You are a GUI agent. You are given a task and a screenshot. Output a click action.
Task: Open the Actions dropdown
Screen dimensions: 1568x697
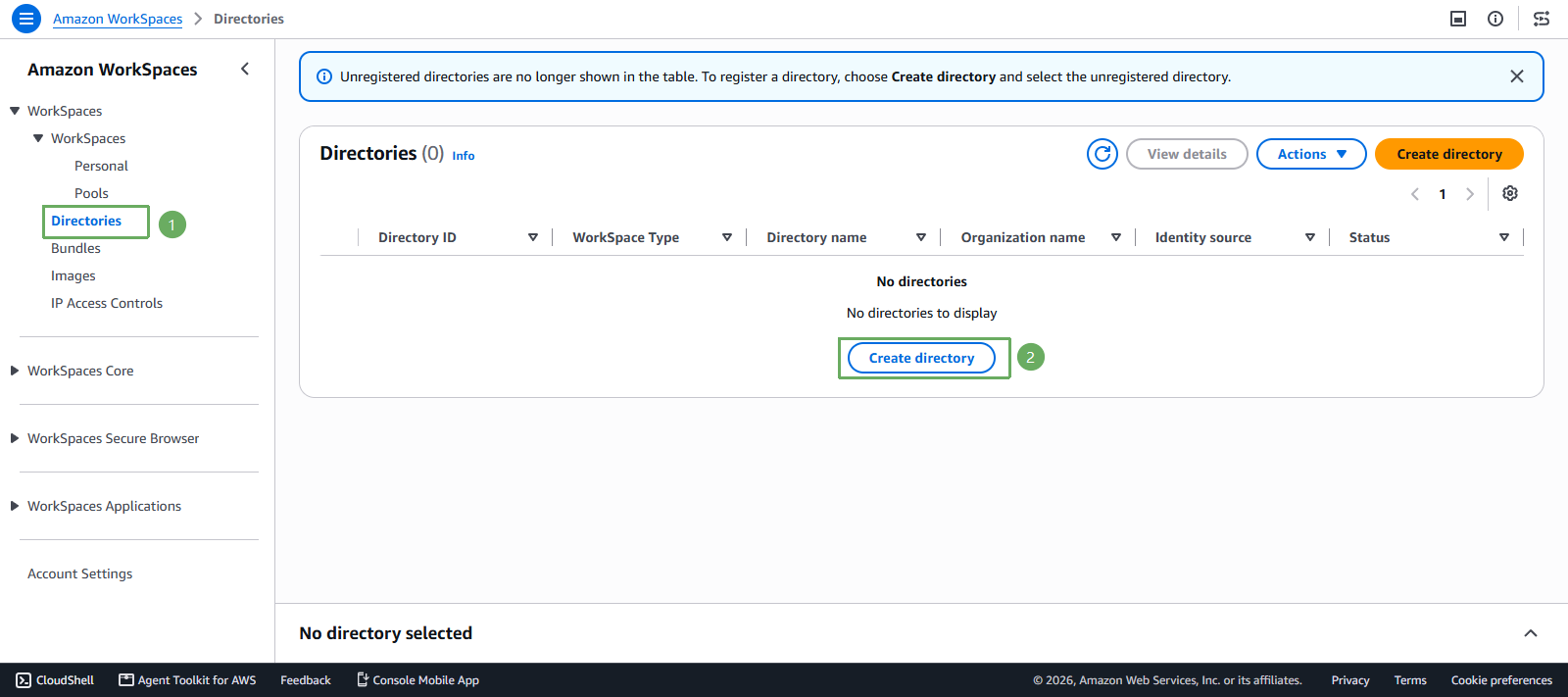(1311, 154)
